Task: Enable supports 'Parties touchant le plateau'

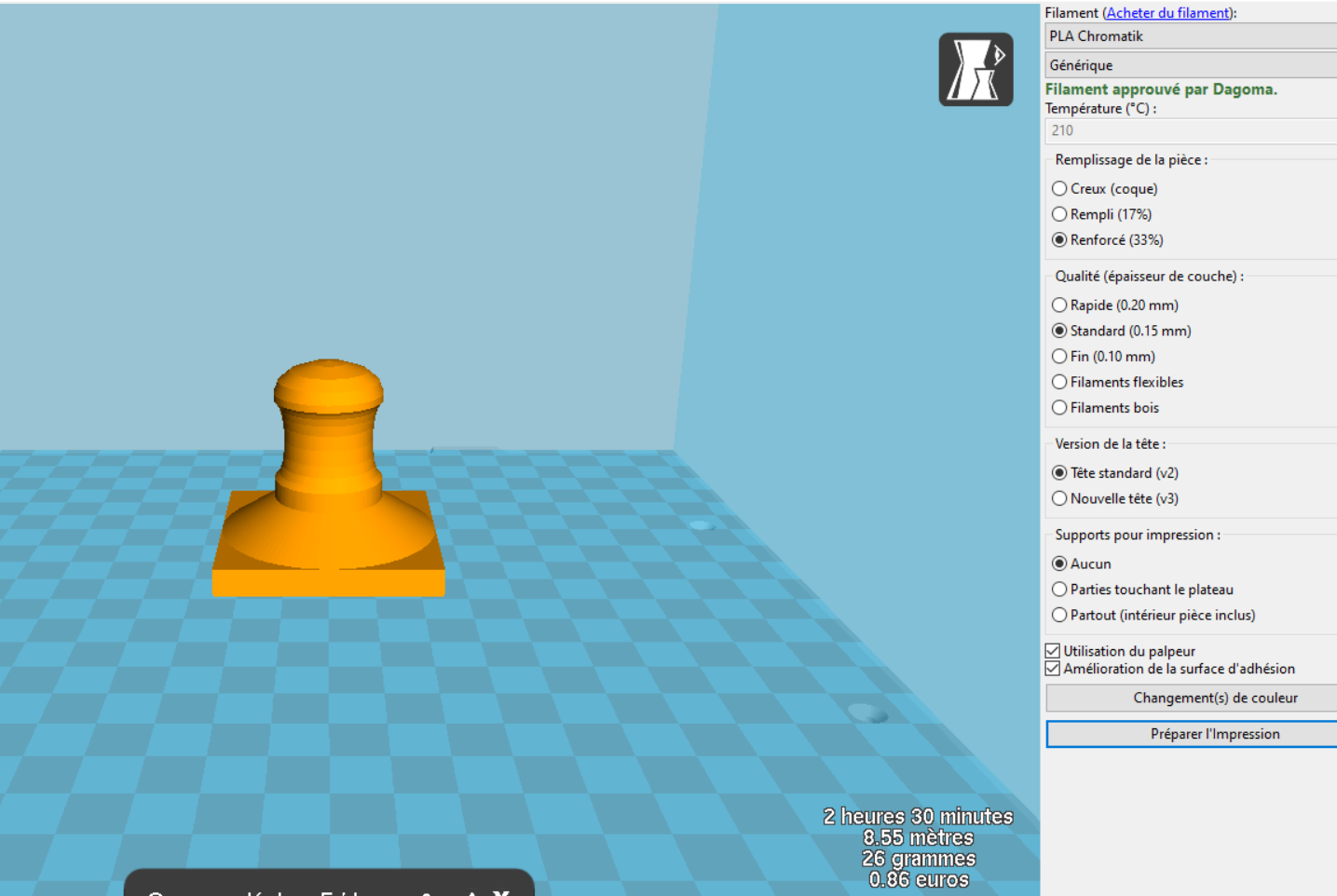Action: [1059, 590]
